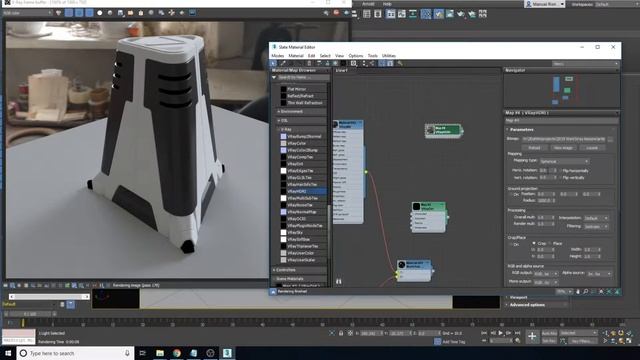Screen dimensions: 640x360
Task: Click the wrench icon in Slate toolbar
Action: tap(400, 63)
